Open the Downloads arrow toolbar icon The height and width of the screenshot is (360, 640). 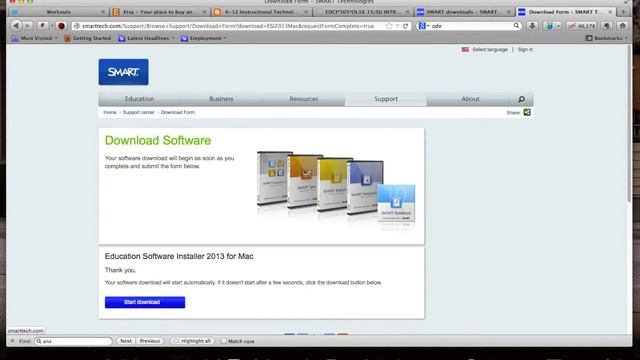(x=532, y=26)
